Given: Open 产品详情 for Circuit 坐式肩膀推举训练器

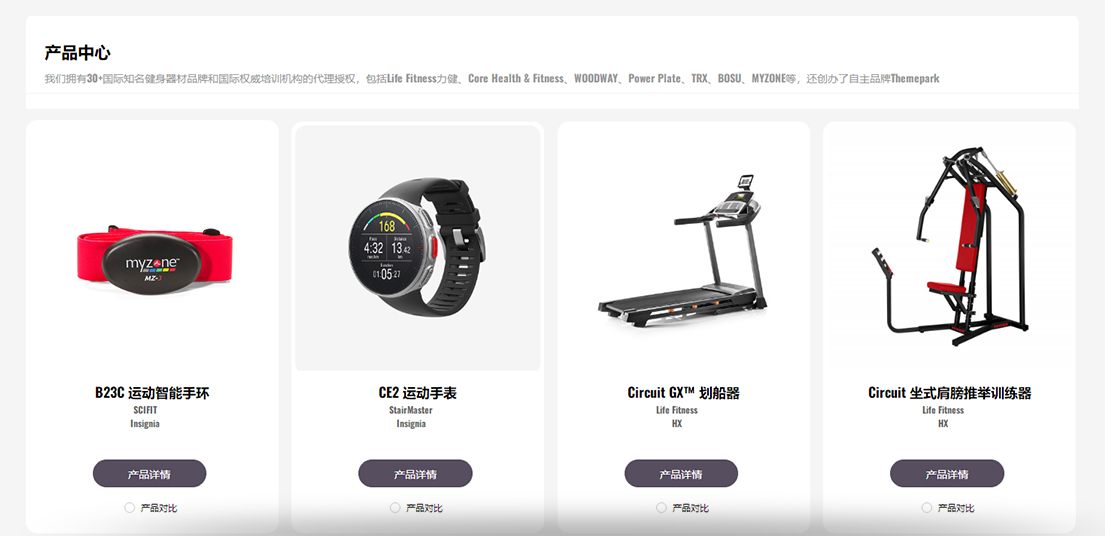Looking at the screenshot, I should pyautogui.click(x=947, y=473).
